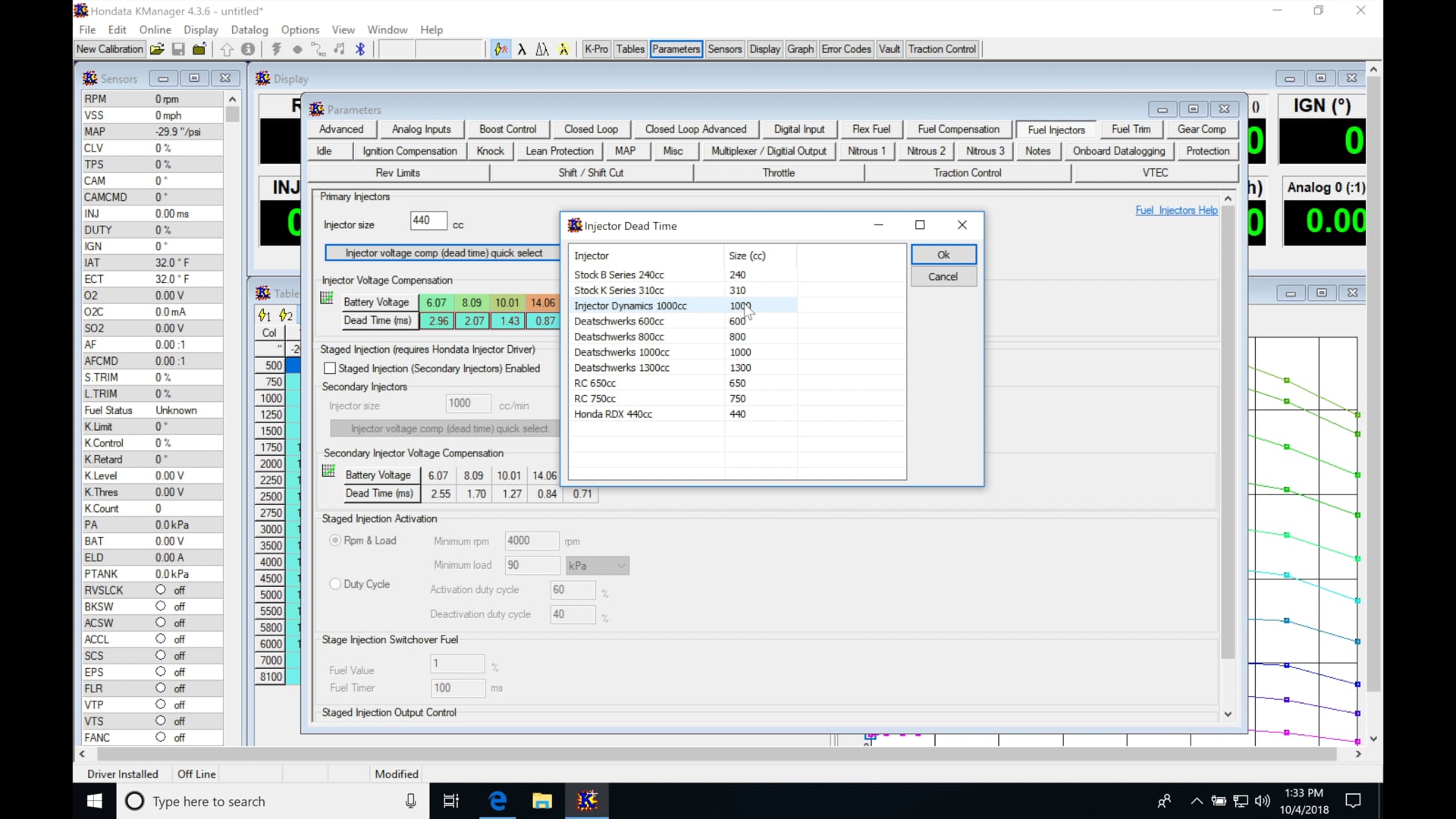The height and width of the screenshot is (819, 1456).
Task: Open the Datalog menu
Action: 249,30
